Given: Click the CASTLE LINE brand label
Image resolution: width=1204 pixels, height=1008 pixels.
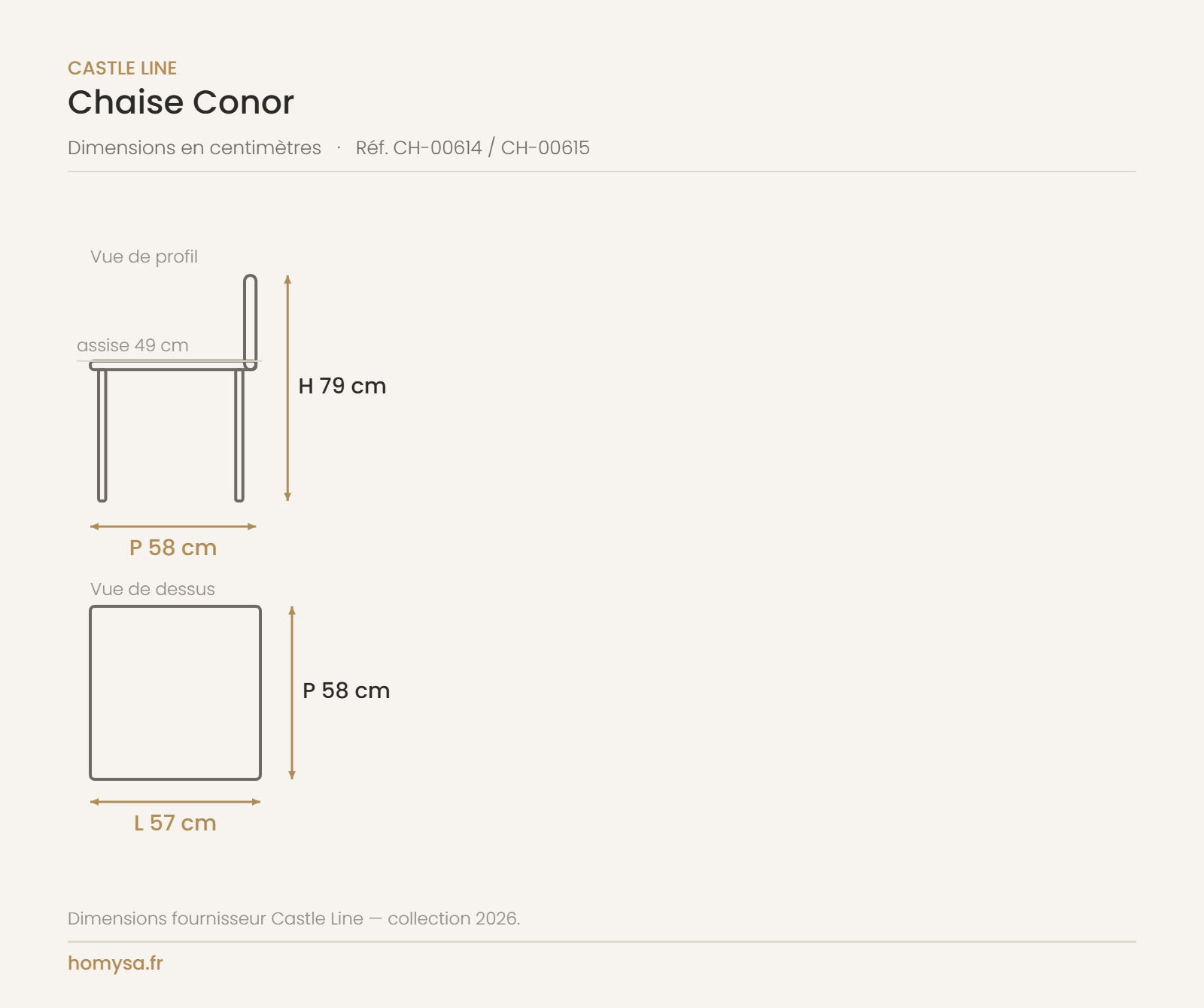Looking at the screenshot, I should point(122,68).
